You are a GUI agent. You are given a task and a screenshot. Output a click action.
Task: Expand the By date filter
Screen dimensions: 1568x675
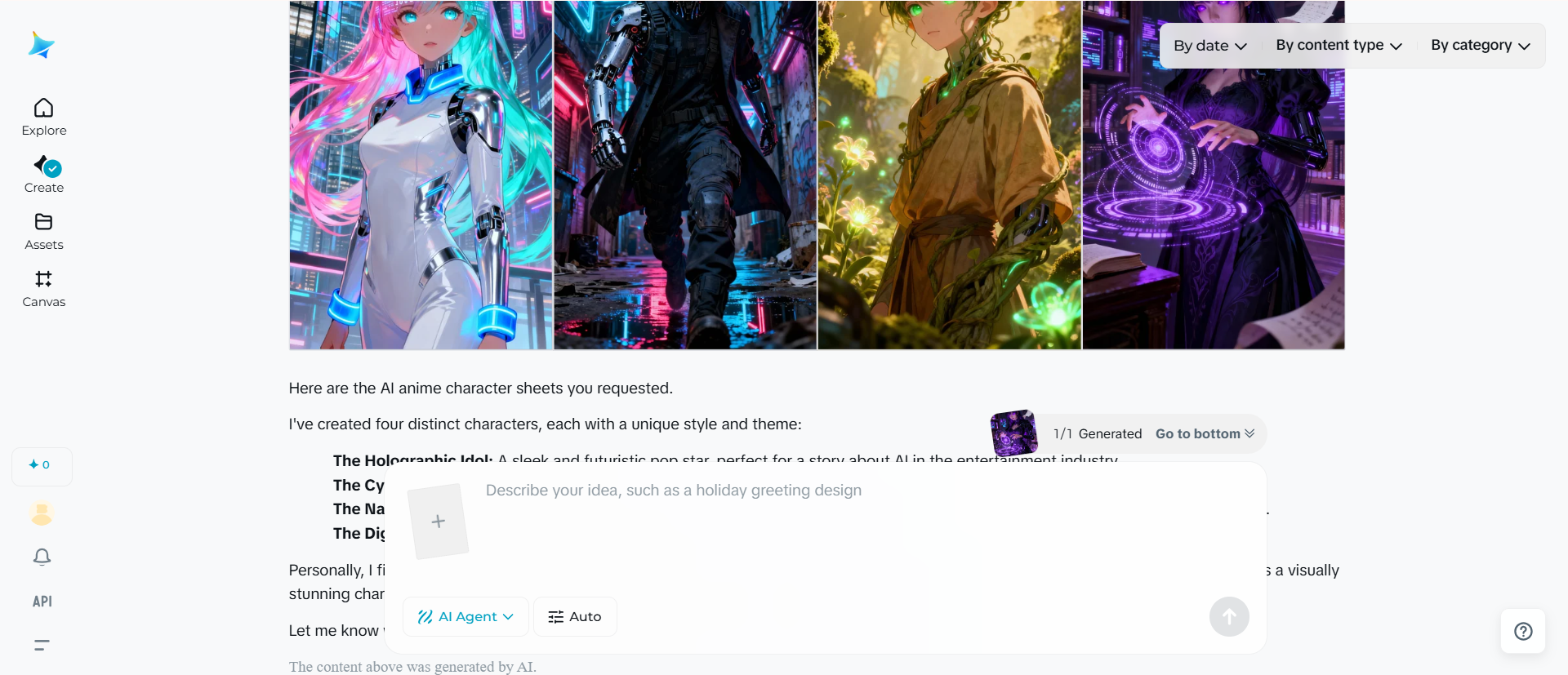(x=1210, y=46)
